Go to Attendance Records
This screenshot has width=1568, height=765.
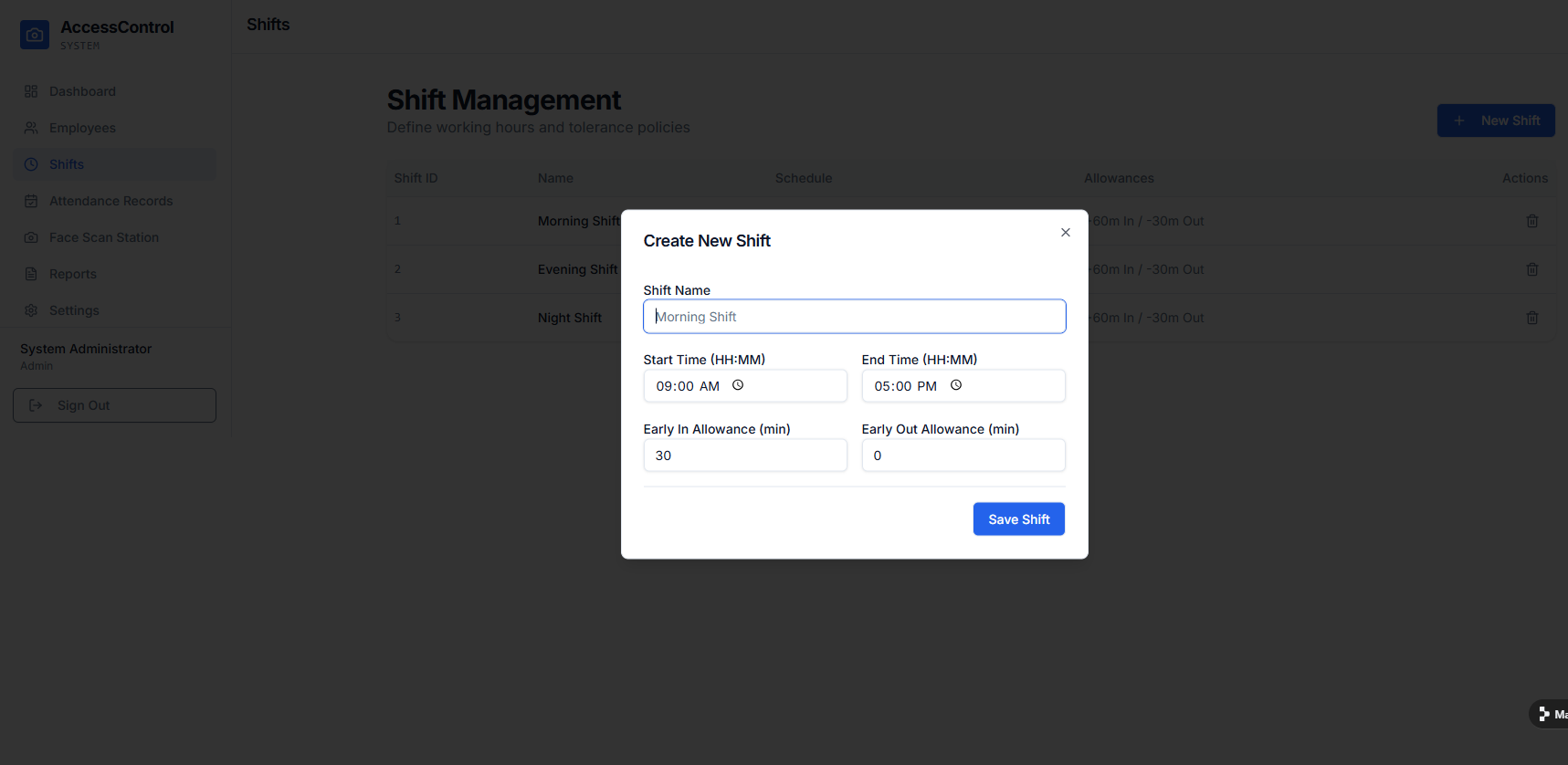[x=110, y=201]
